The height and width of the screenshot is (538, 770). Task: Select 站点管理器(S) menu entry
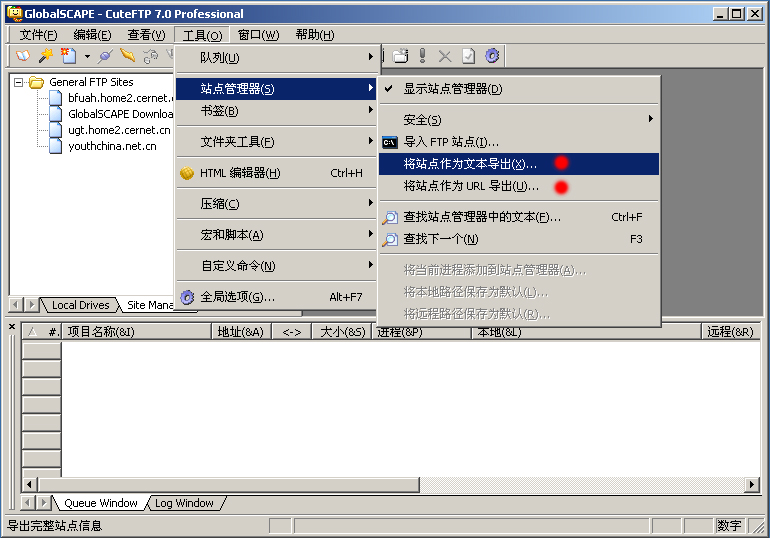[276, 89]
